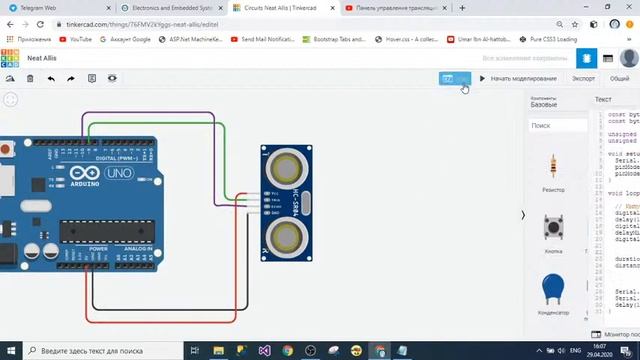Redo action with forward arrow
This screenshot has width=640, height=360.
point(71,78)
